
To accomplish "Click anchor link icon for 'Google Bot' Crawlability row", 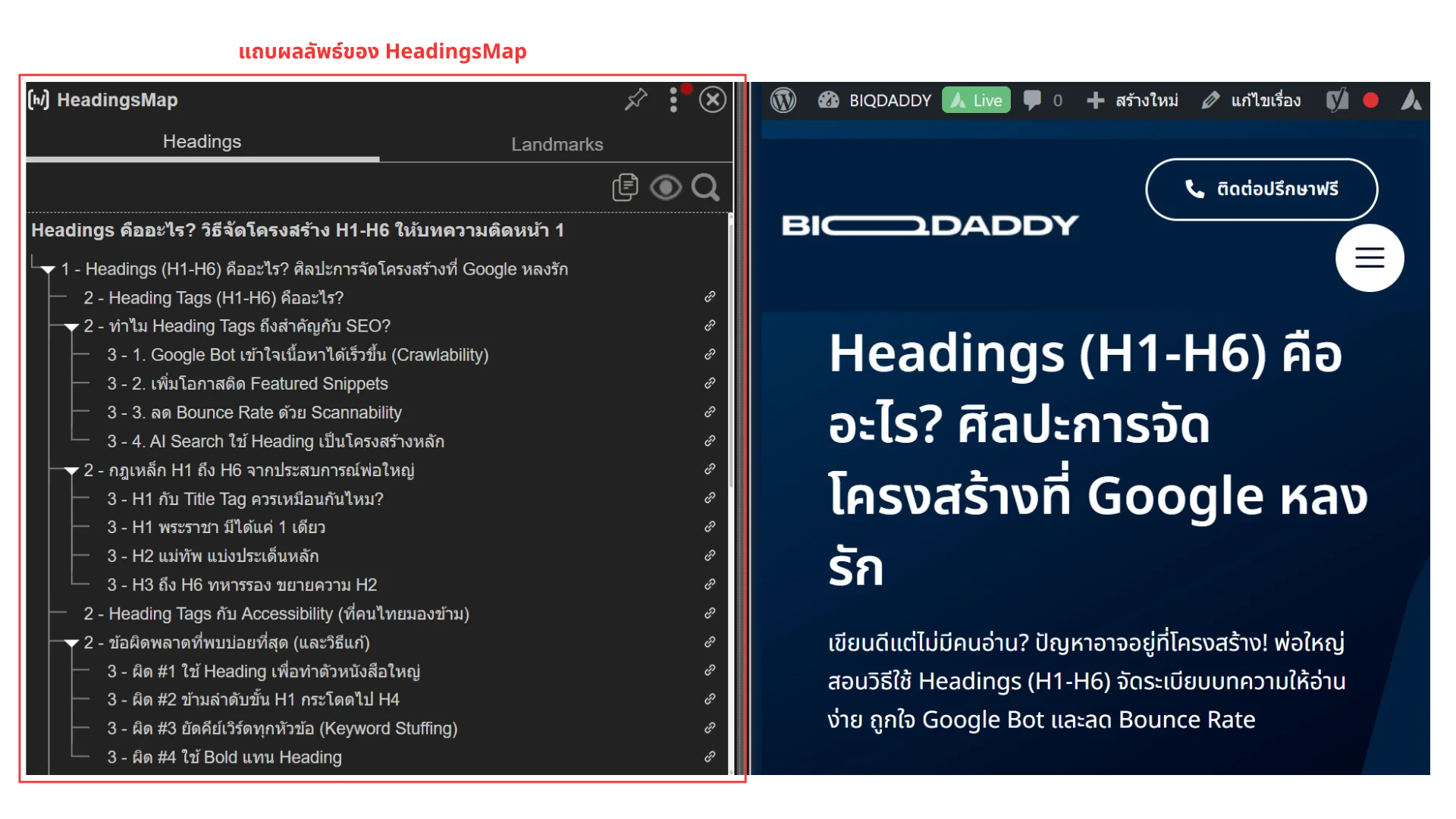I will point(710,355).
